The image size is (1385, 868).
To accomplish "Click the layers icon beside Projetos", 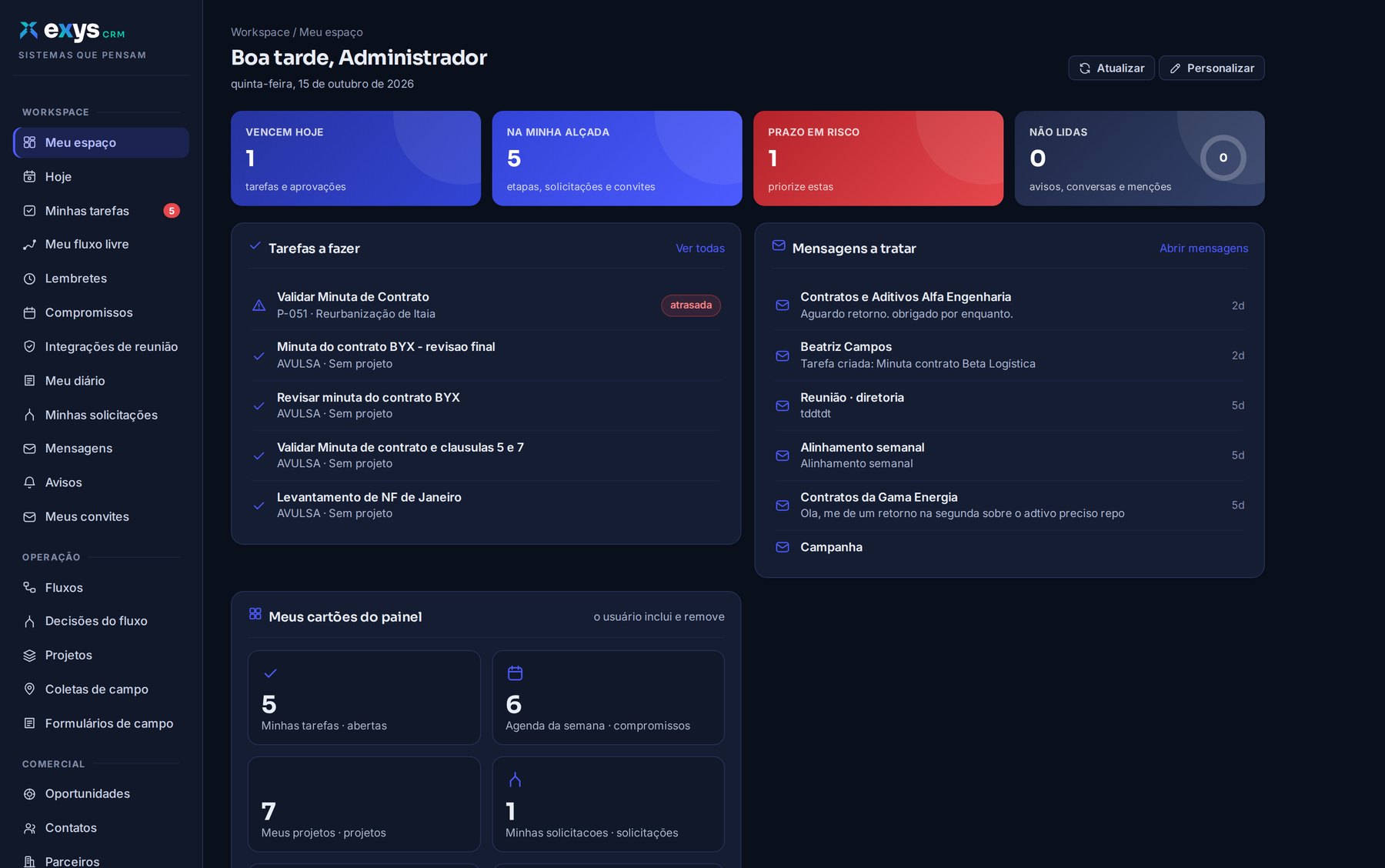I will point(29,656).
